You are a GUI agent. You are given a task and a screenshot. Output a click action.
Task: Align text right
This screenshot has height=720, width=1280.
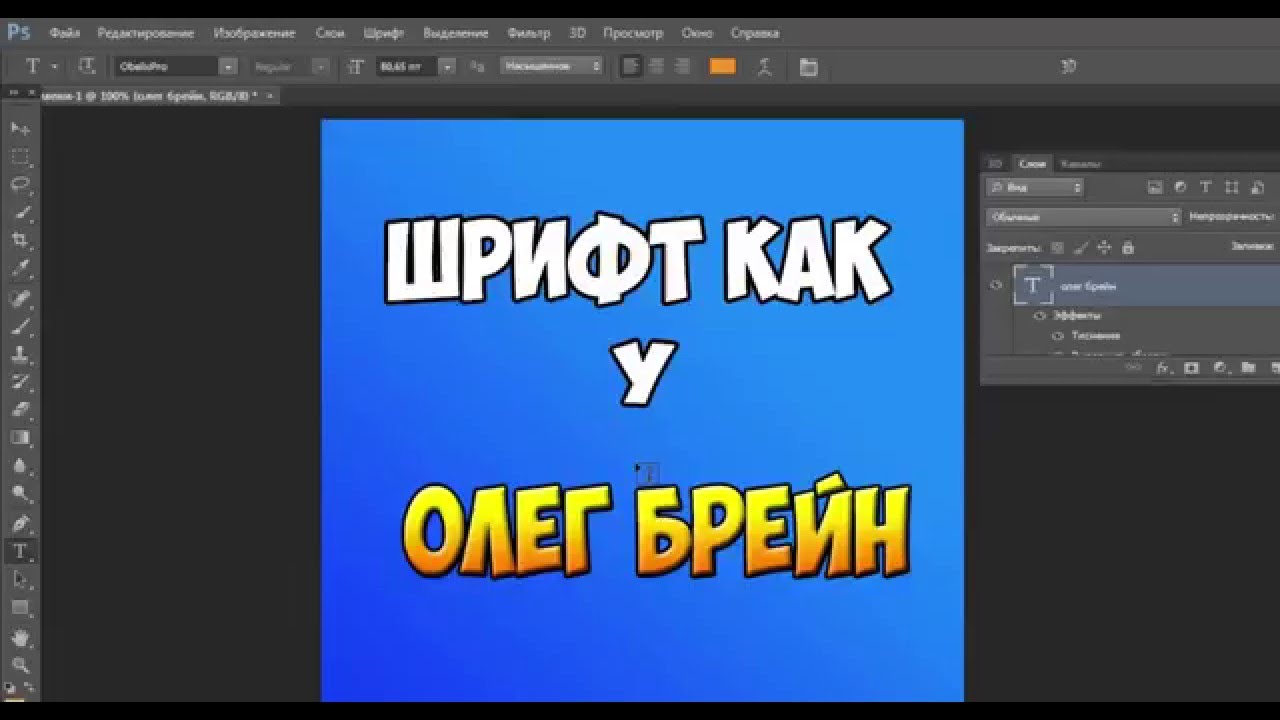pyautogui.click(x=683, y=66)
